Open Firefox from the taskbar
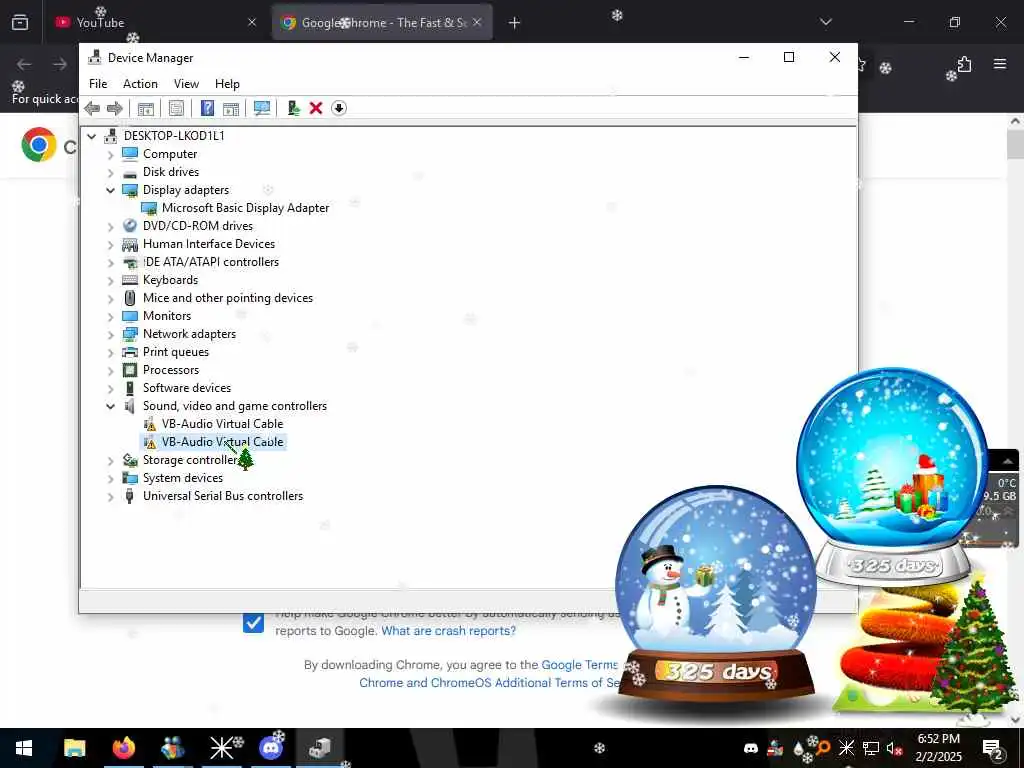The height and width of the screenshot is (768, 1024). coord(123,748)
